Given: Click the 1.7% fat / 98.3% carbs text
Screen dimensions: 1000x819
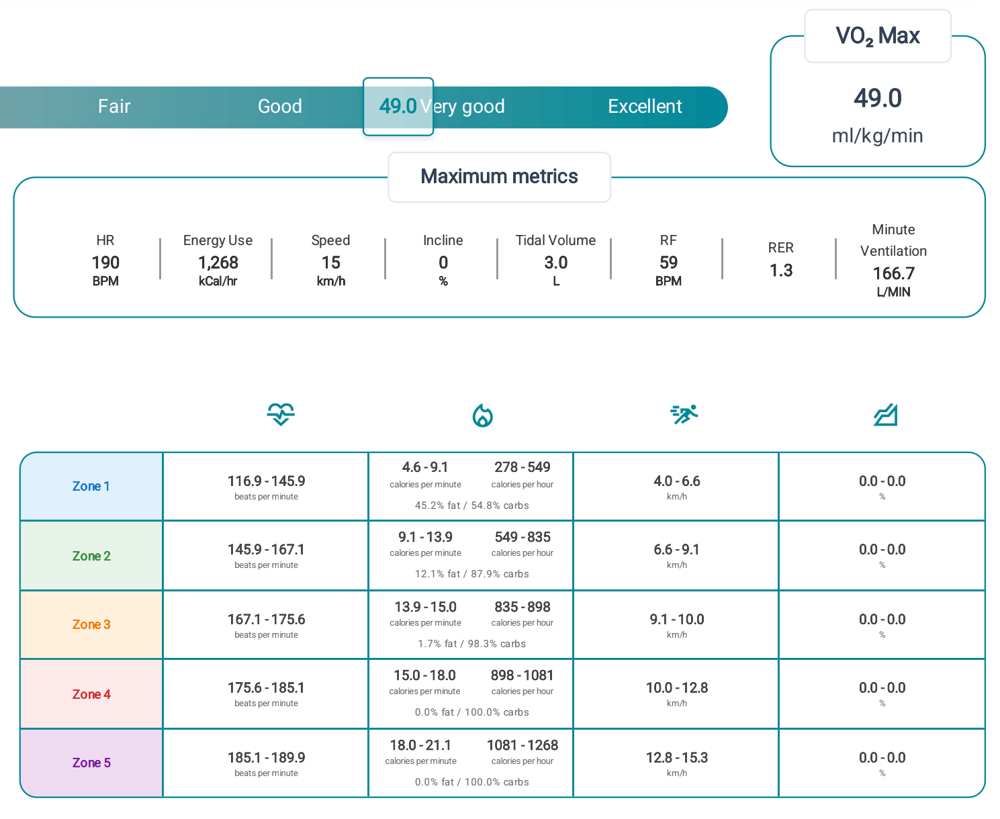Looking at the screenshot, I should 472,644.
